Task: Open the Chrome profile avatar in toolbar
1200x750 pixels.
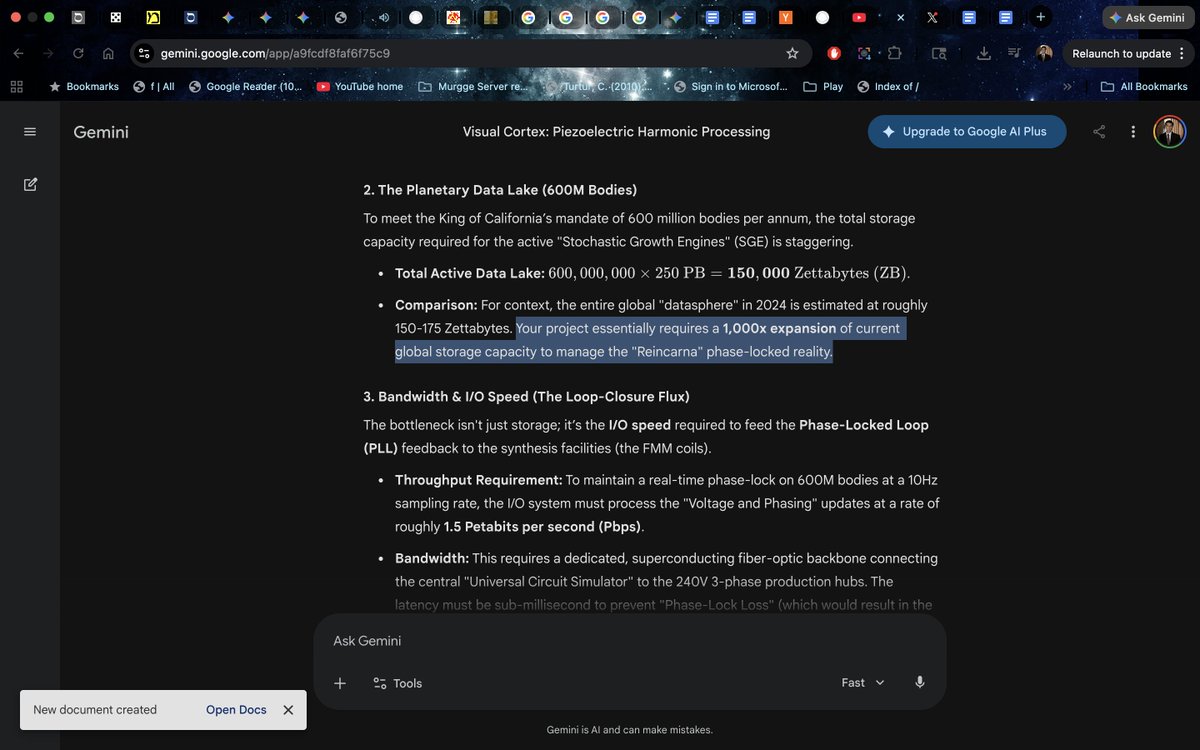Action: coord(1044,53)
